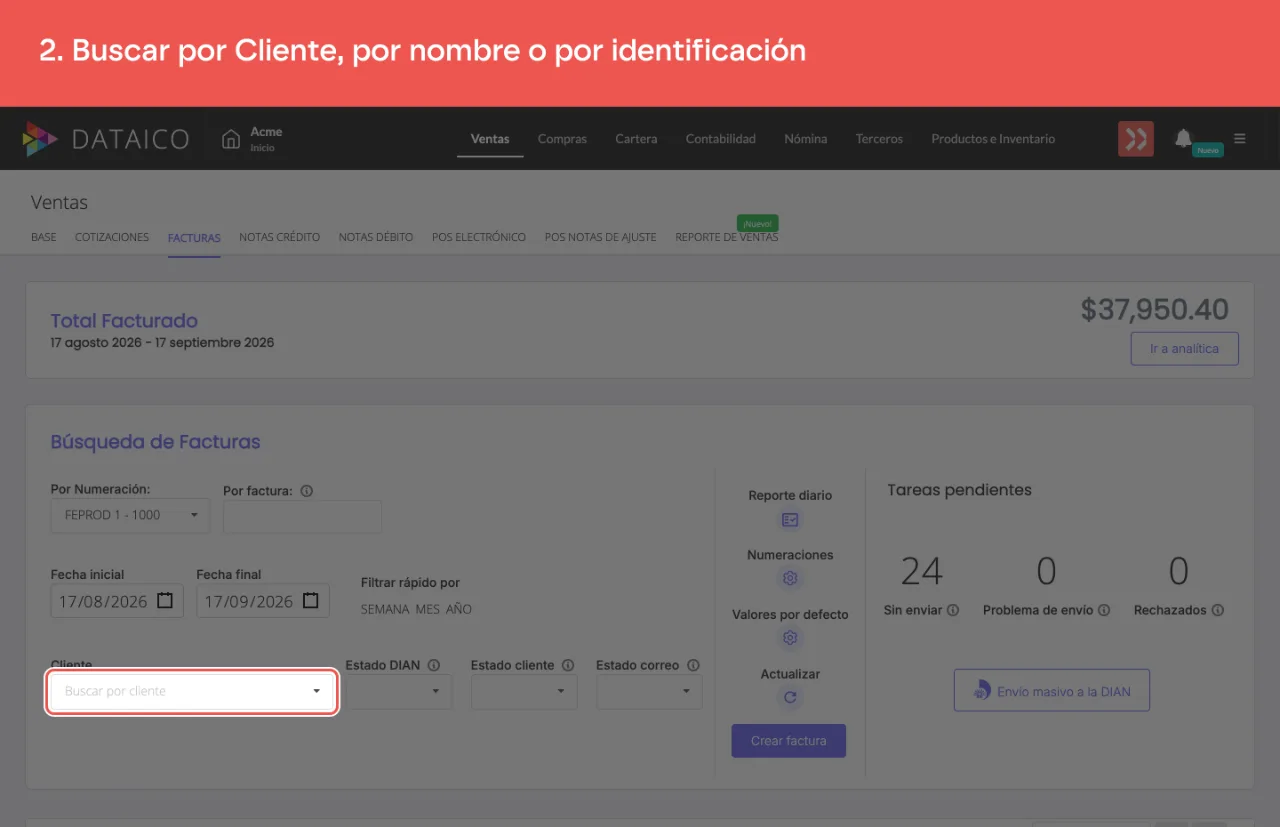Click the Por factura info icon
The height and width of the screenshot is (827, 1280).
[x=307, y=491]
